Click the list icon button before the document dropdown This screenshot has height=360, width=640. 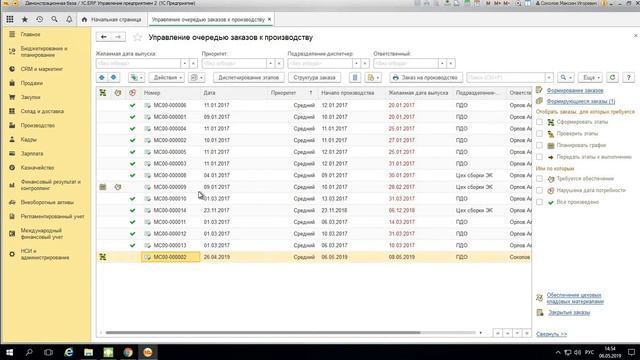(355, 78)
